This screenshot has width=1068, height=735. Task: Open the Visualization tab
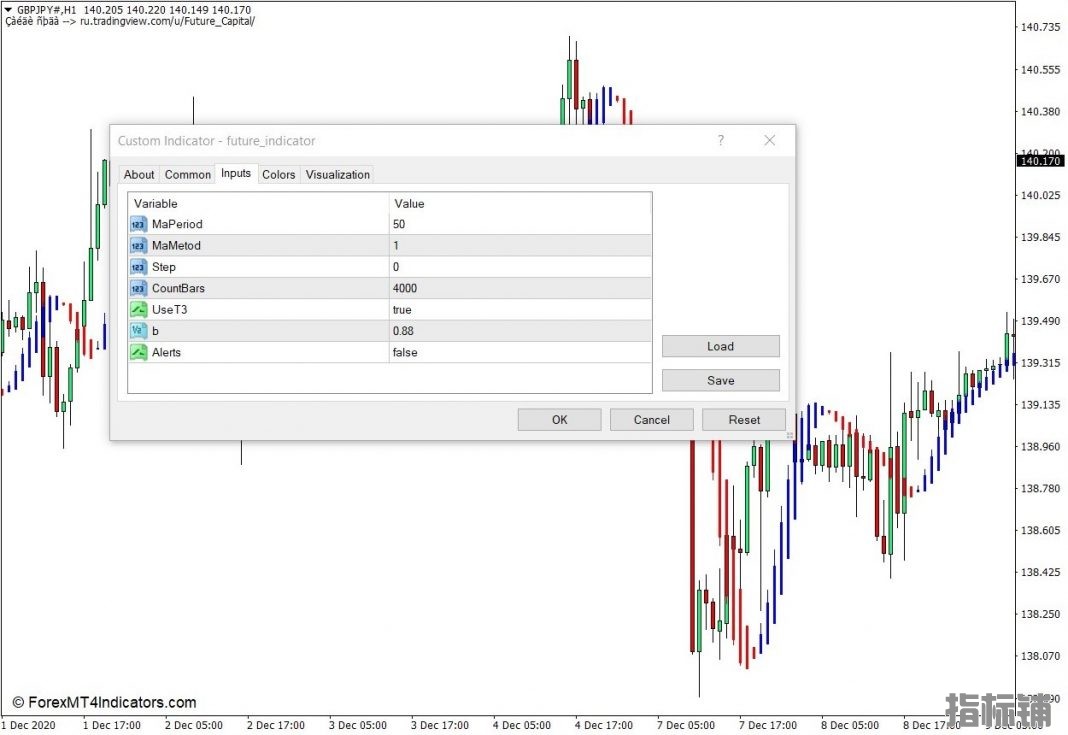[x=337, y=174]
